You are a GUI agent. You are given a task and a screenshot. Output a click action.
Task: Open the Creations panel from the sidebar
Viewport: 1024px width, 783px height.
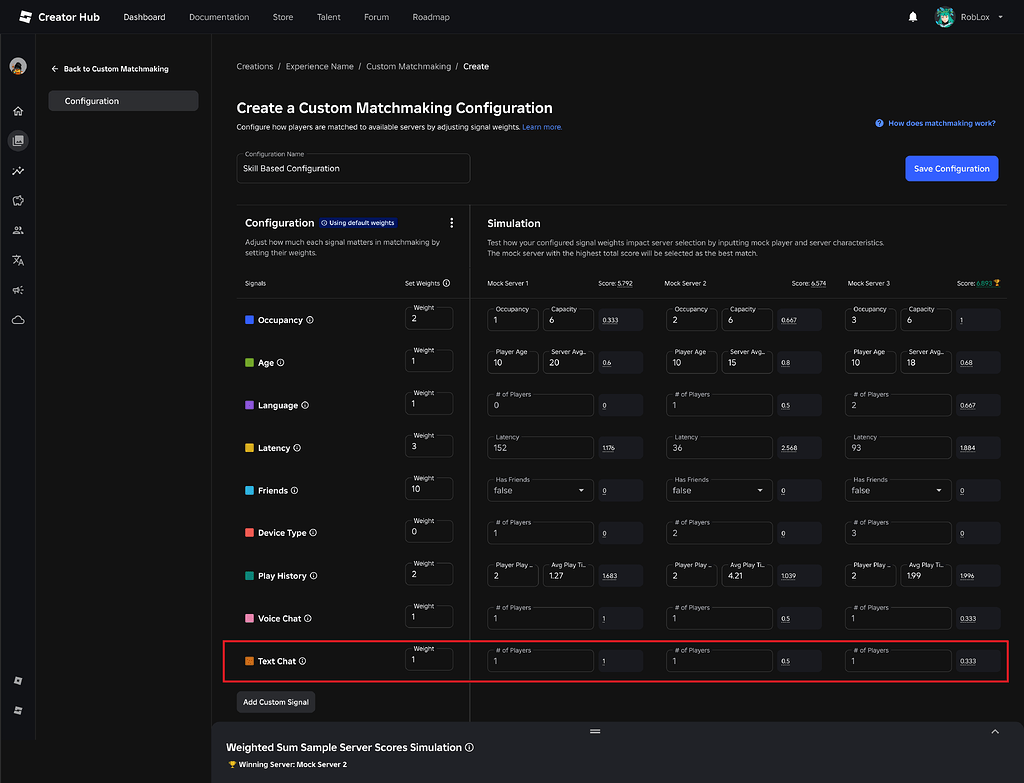pyautogui.click(x=17, y=140)
